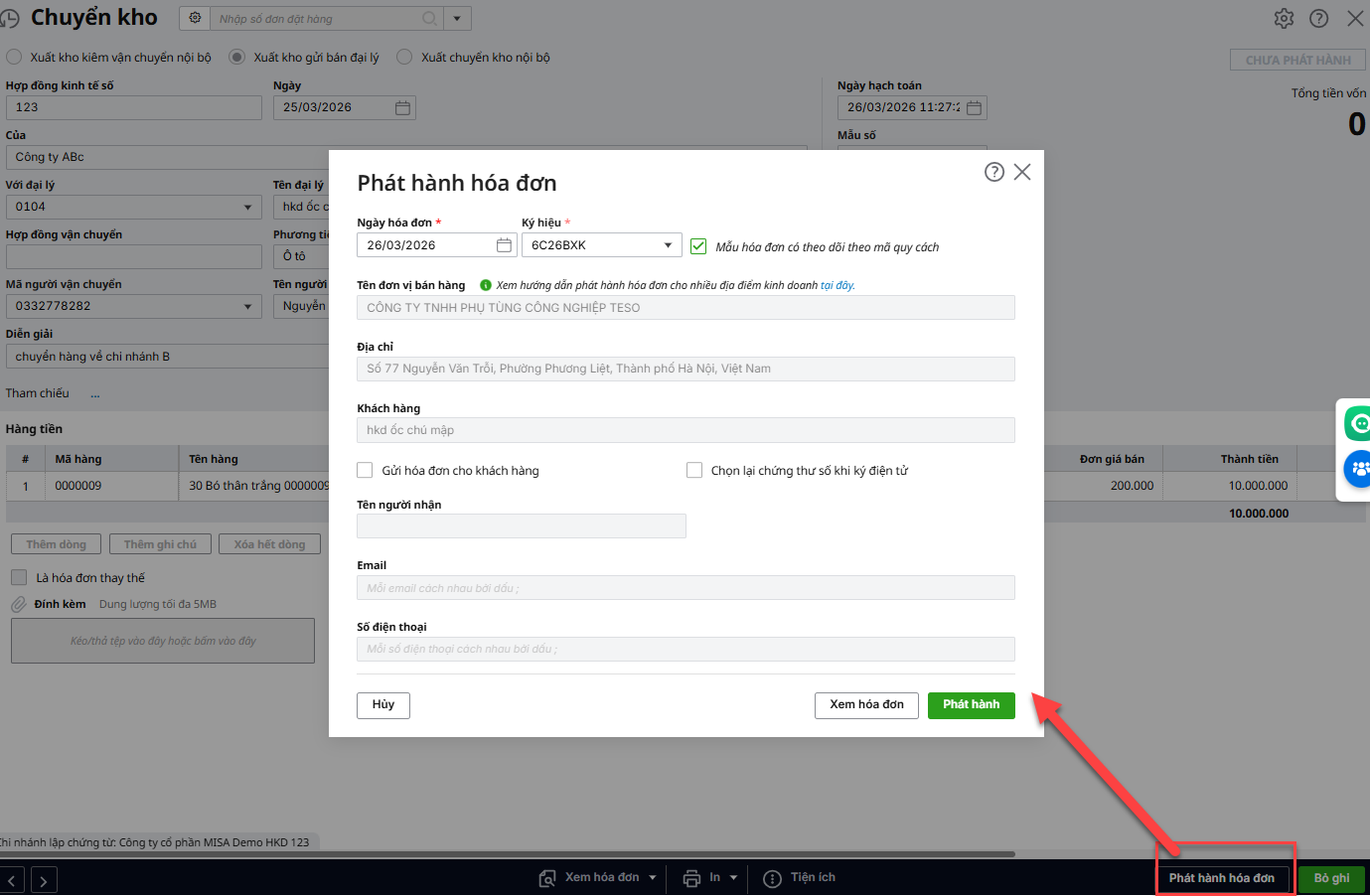Expand the Với đại lý 0104 dropdown
This screenshot has width=1370, height=896.
coord(247,207)
